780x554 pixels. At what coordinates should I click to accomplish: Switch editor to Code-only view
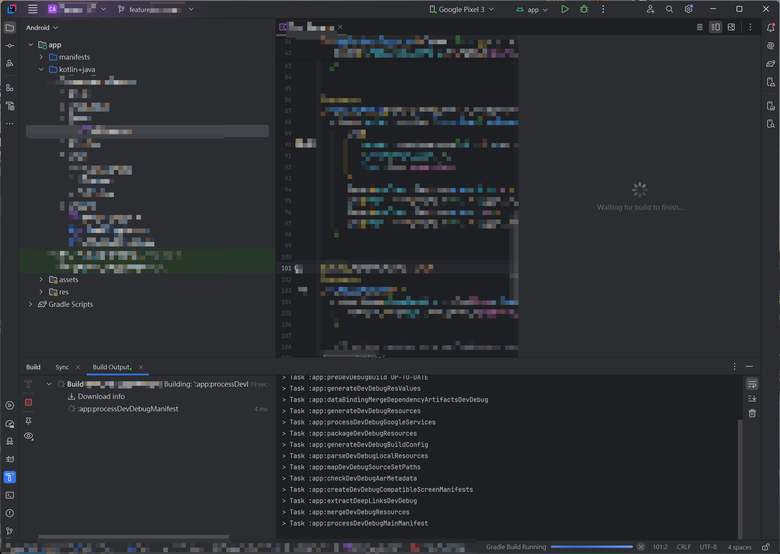tap(699, 27)
